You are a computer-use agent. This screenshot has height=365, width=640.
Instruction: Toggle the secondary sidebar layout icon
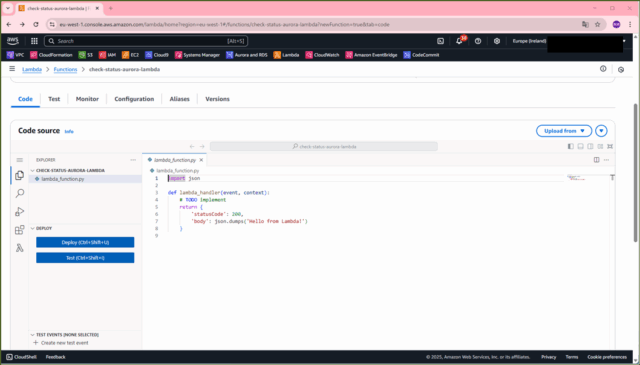pos(590,146)
